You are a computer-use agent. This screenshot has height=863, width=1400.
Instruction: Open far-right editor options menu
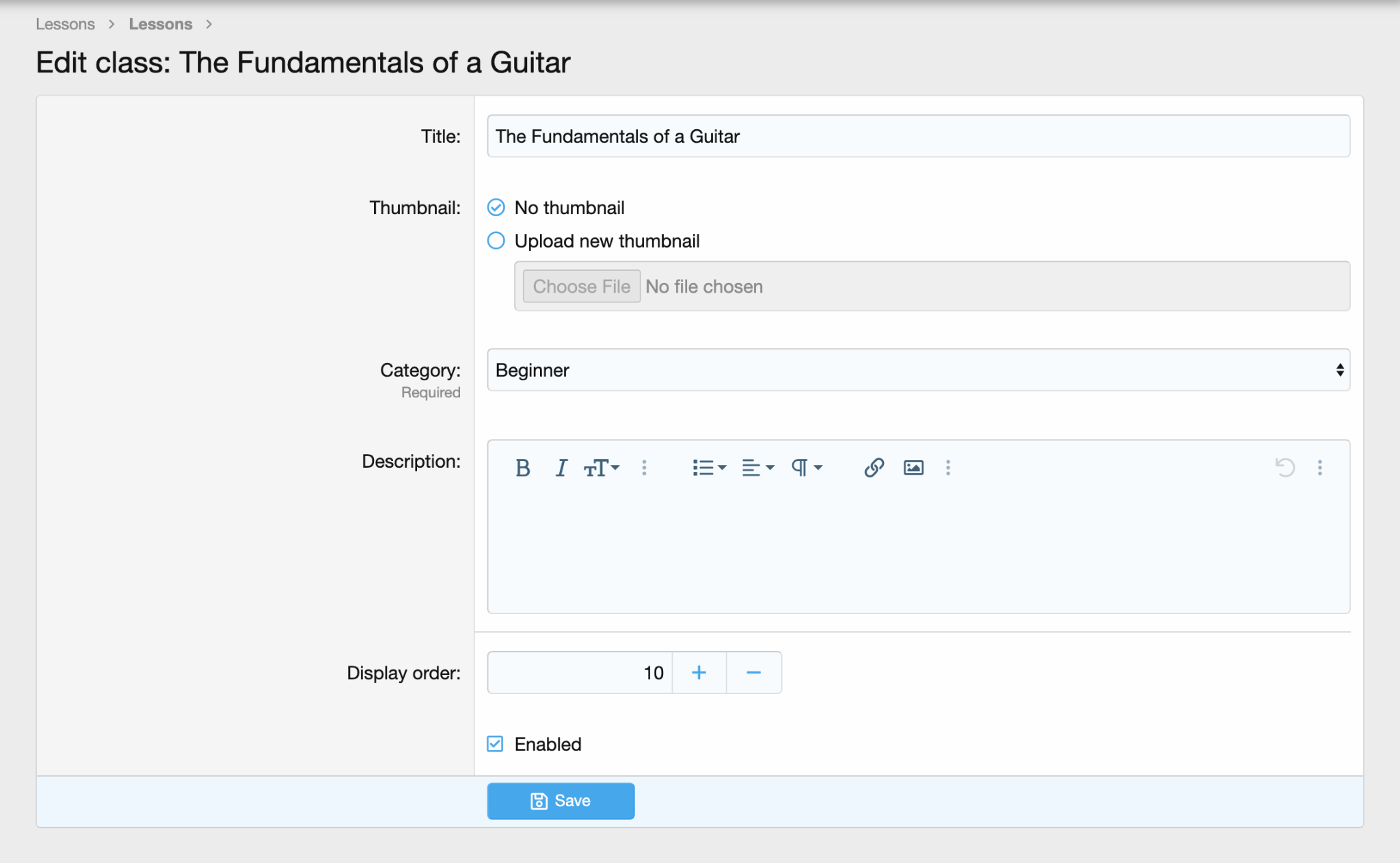pos(1319,468)
